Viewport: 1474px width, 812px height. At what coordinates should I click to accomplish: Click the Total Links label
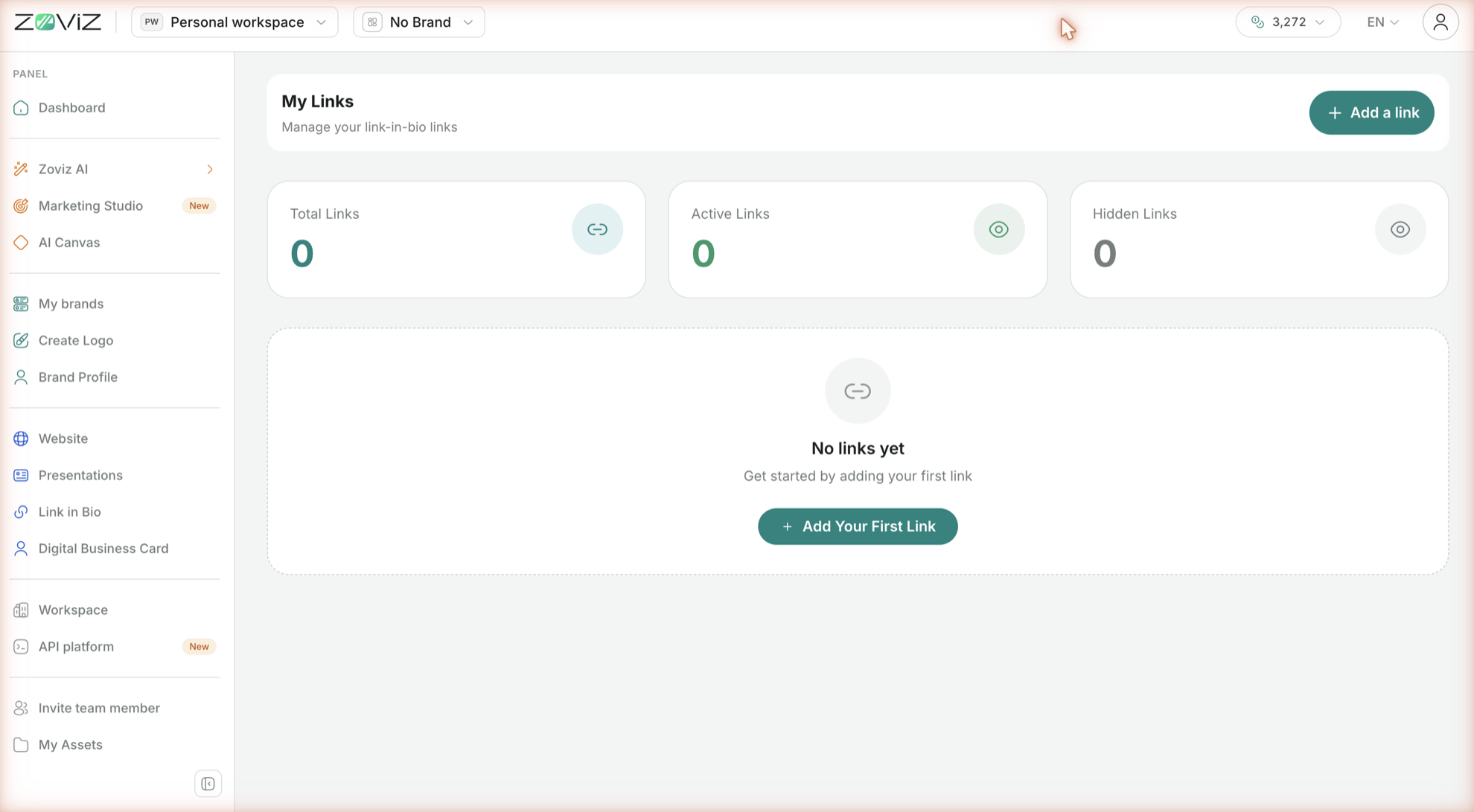coord(325,214)
